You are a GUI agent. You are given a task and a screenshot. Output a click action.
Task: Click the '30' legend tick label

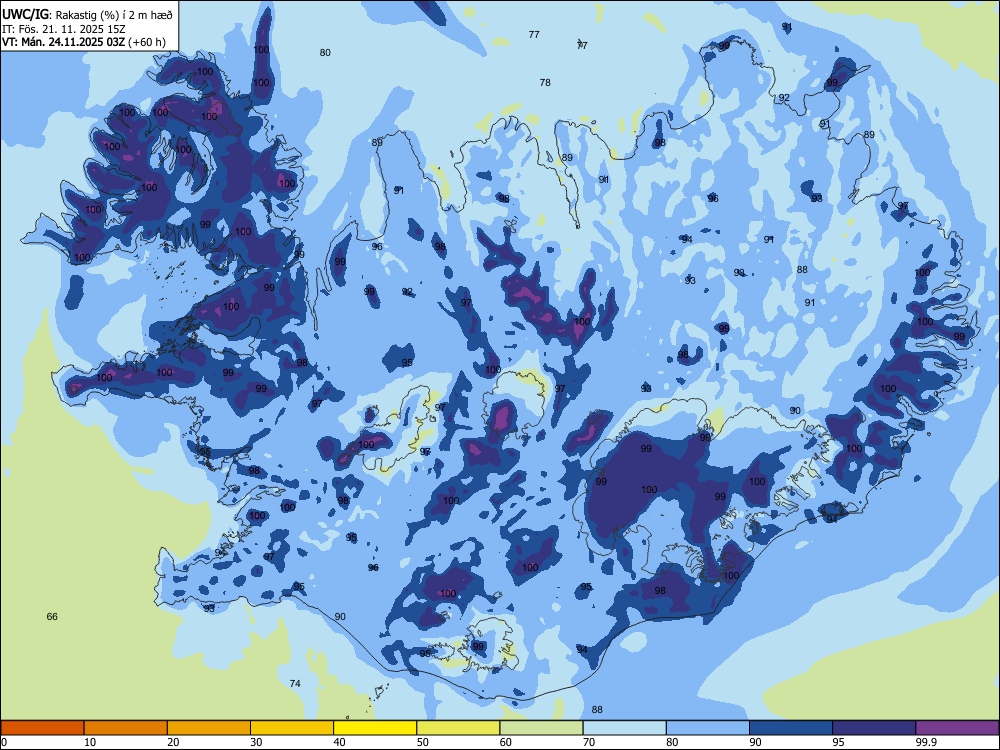[256, 742]
